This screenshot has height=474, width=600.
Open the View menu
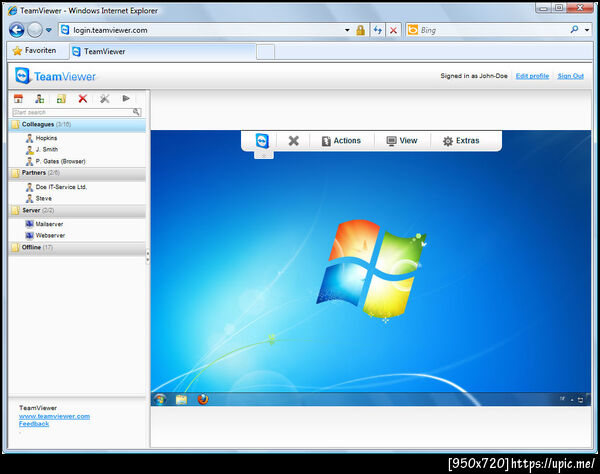402,141
